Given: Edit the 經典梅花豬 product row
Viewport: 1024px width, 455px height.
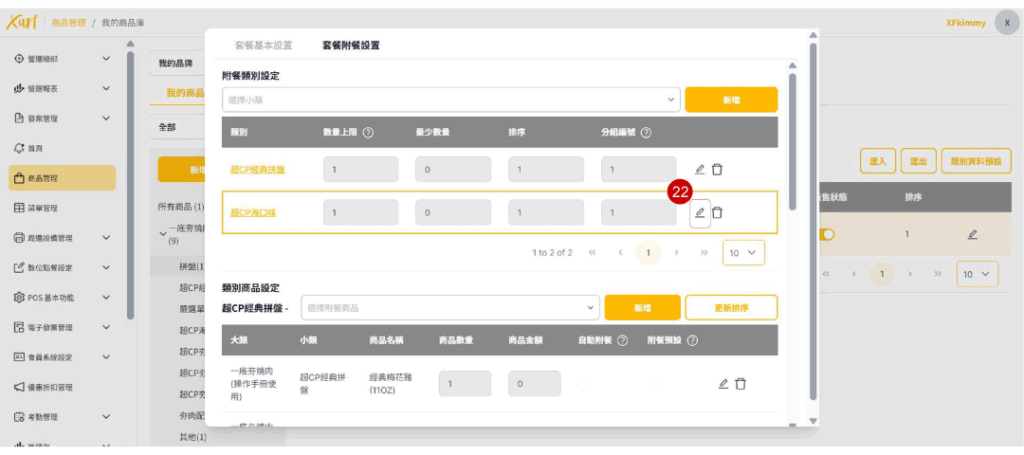Looking at the screenshot, I should pos(723,383).
